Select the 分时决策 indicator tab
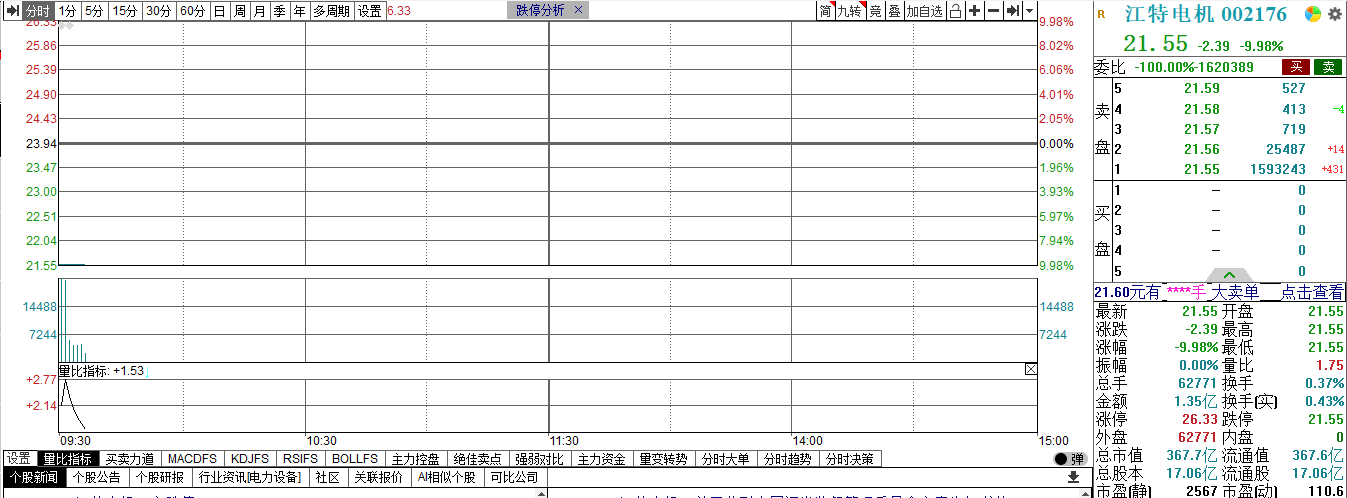The height and width of the screenshot is (498, 1347). click(849, 459)
